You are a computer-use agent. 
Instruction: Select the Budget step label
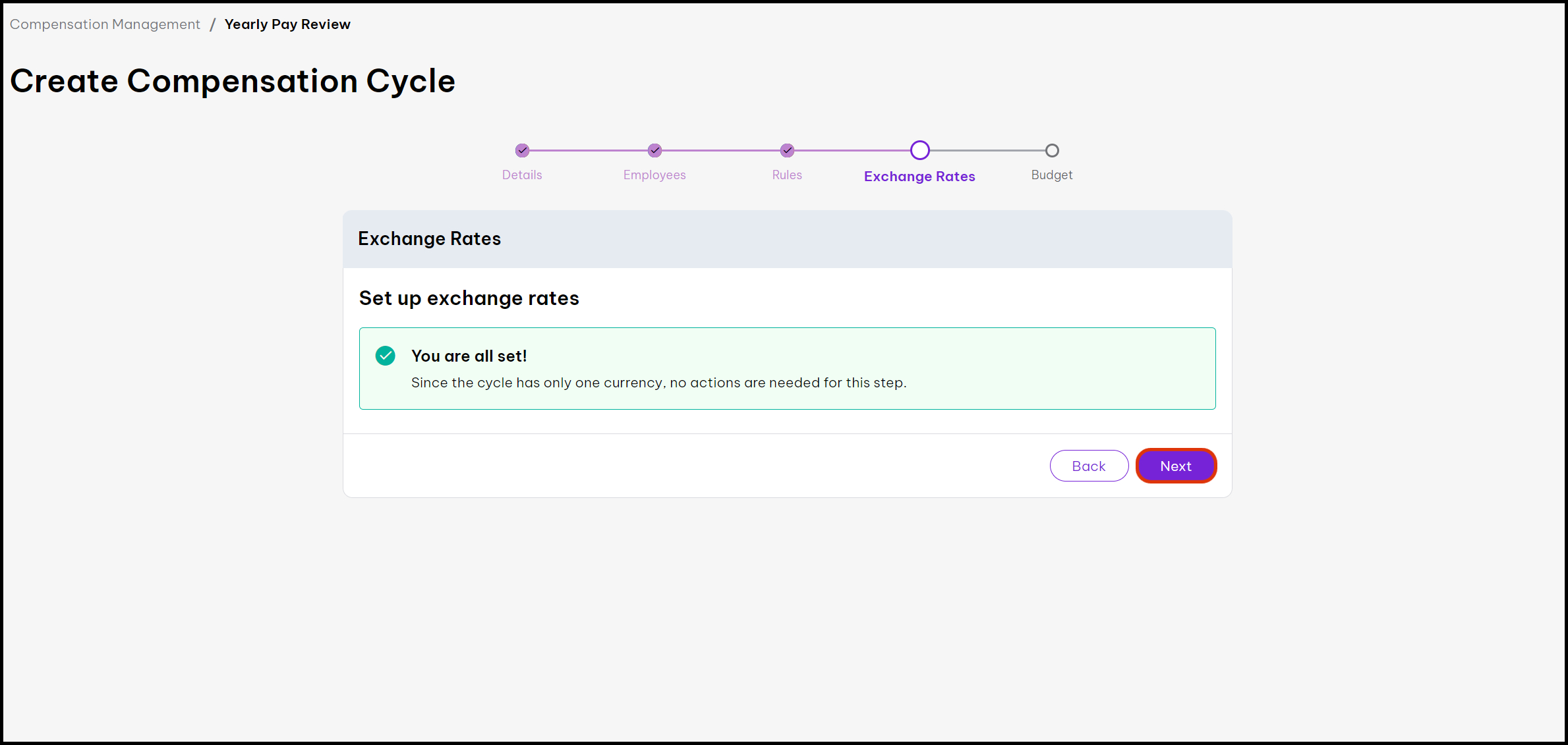point(1052,175)
